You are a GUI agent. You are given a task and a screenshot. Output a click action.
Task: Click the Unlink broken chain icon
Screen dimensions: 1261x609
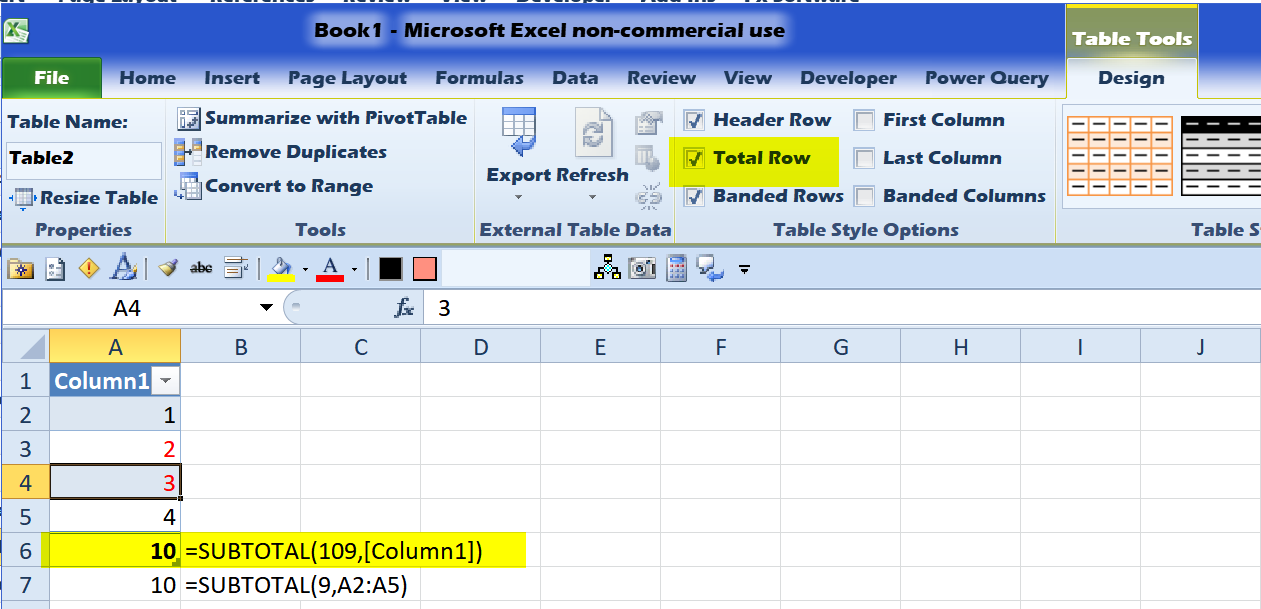[649, 196]
